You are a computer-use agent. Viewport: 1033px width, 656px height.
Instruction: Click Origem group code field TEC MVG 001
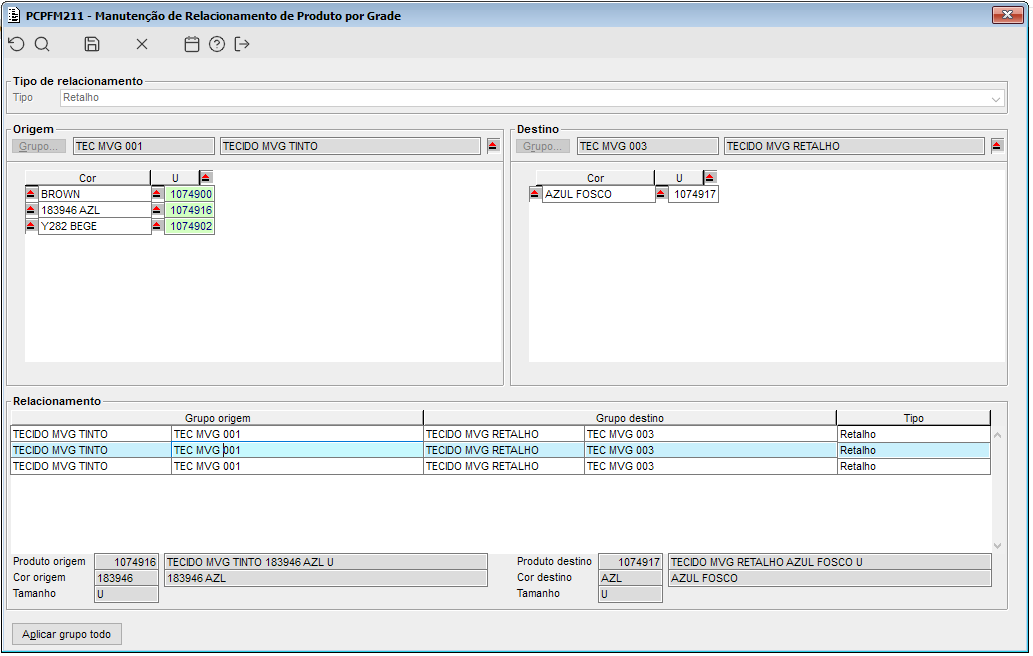[144, 146]
